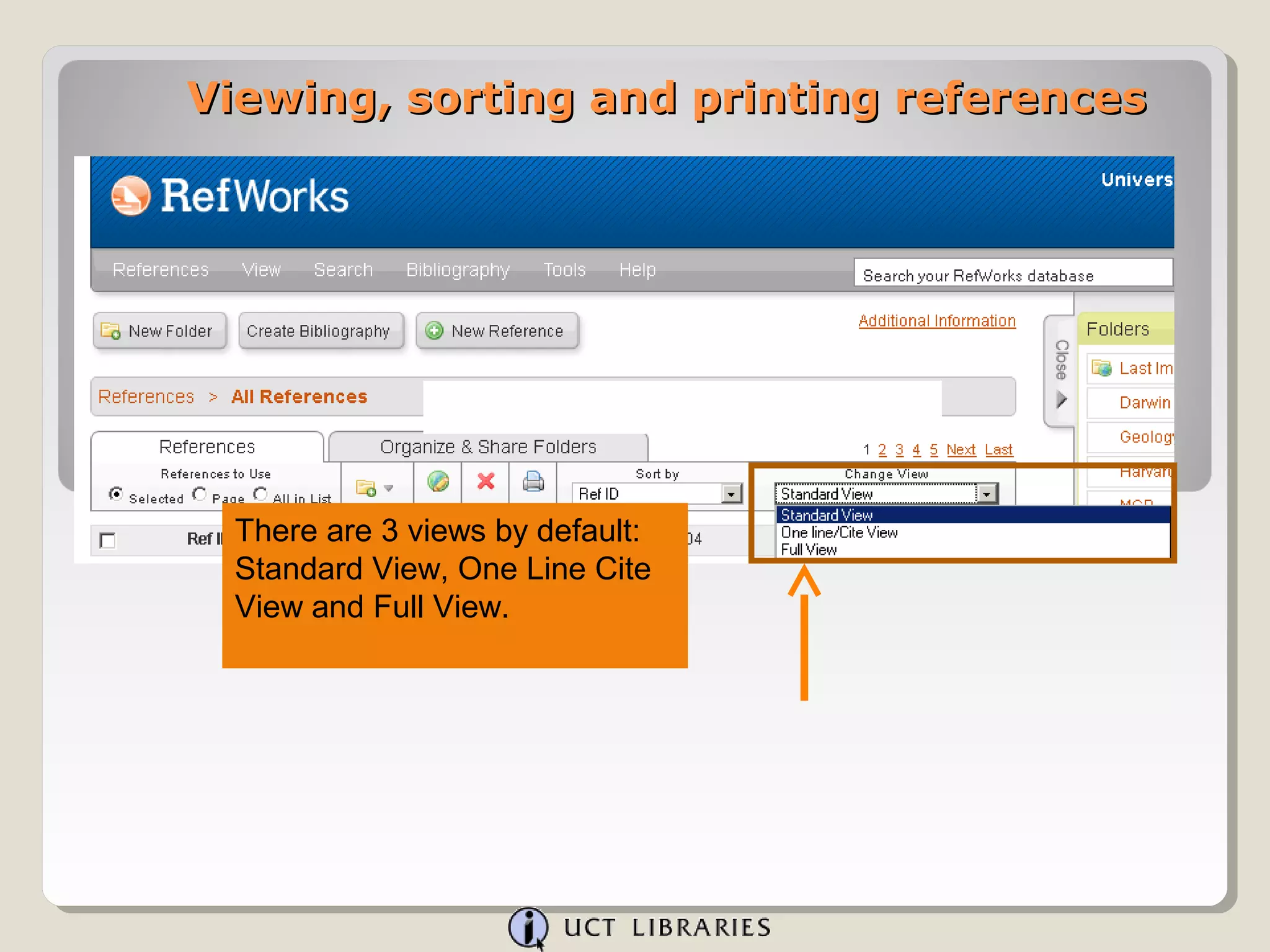Click the printer icon
Viewport: 1270px width, 952px height.
[x=533, y=481]
